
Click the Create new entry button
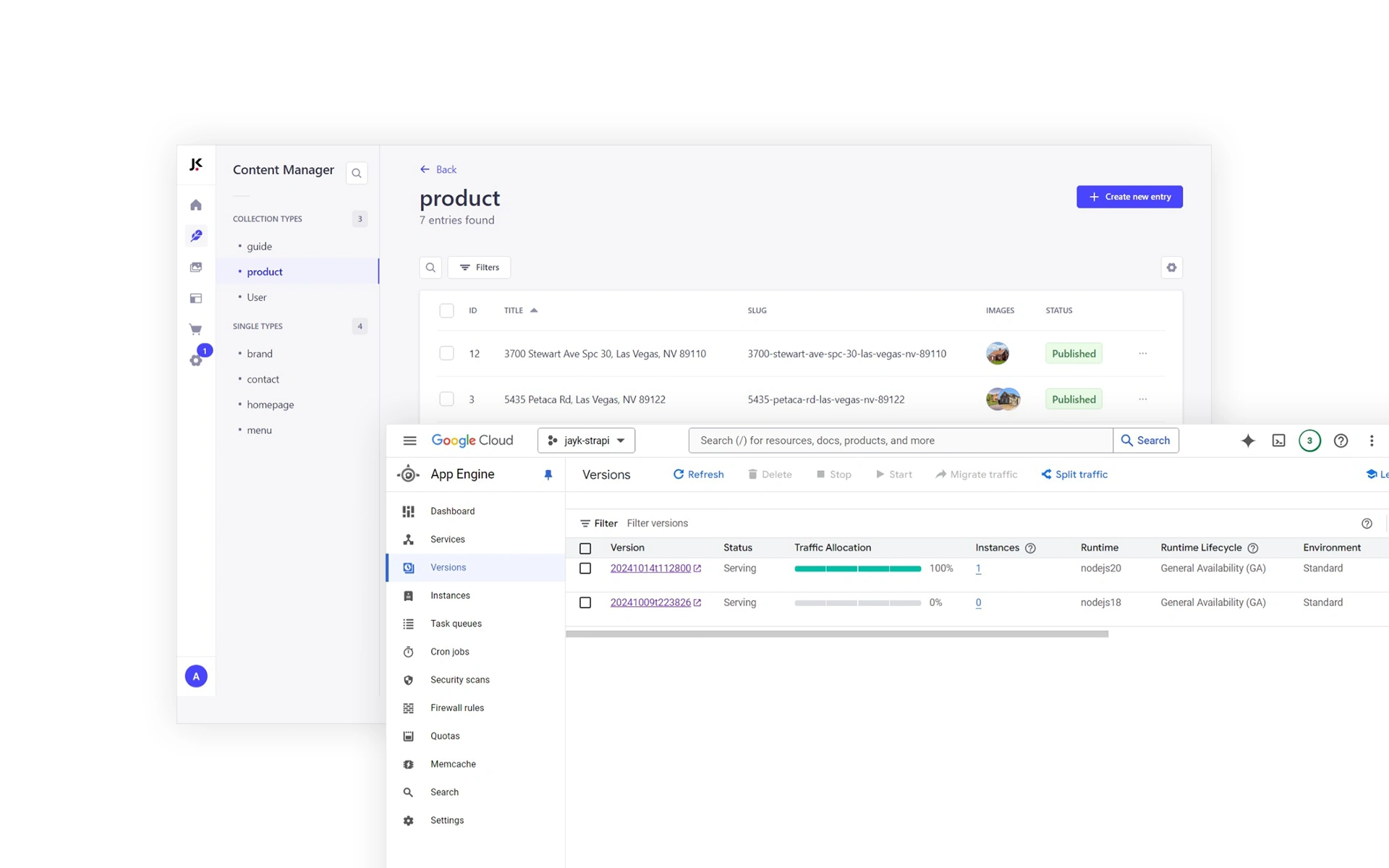(1129, 196)
